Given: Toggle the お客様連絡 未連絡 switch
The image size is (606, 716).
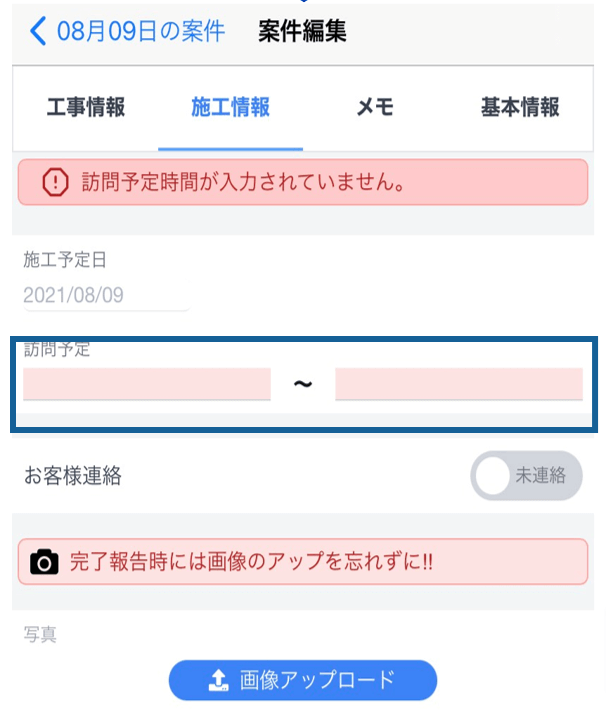Looking at the screenshot, I should tap(526, 476).
